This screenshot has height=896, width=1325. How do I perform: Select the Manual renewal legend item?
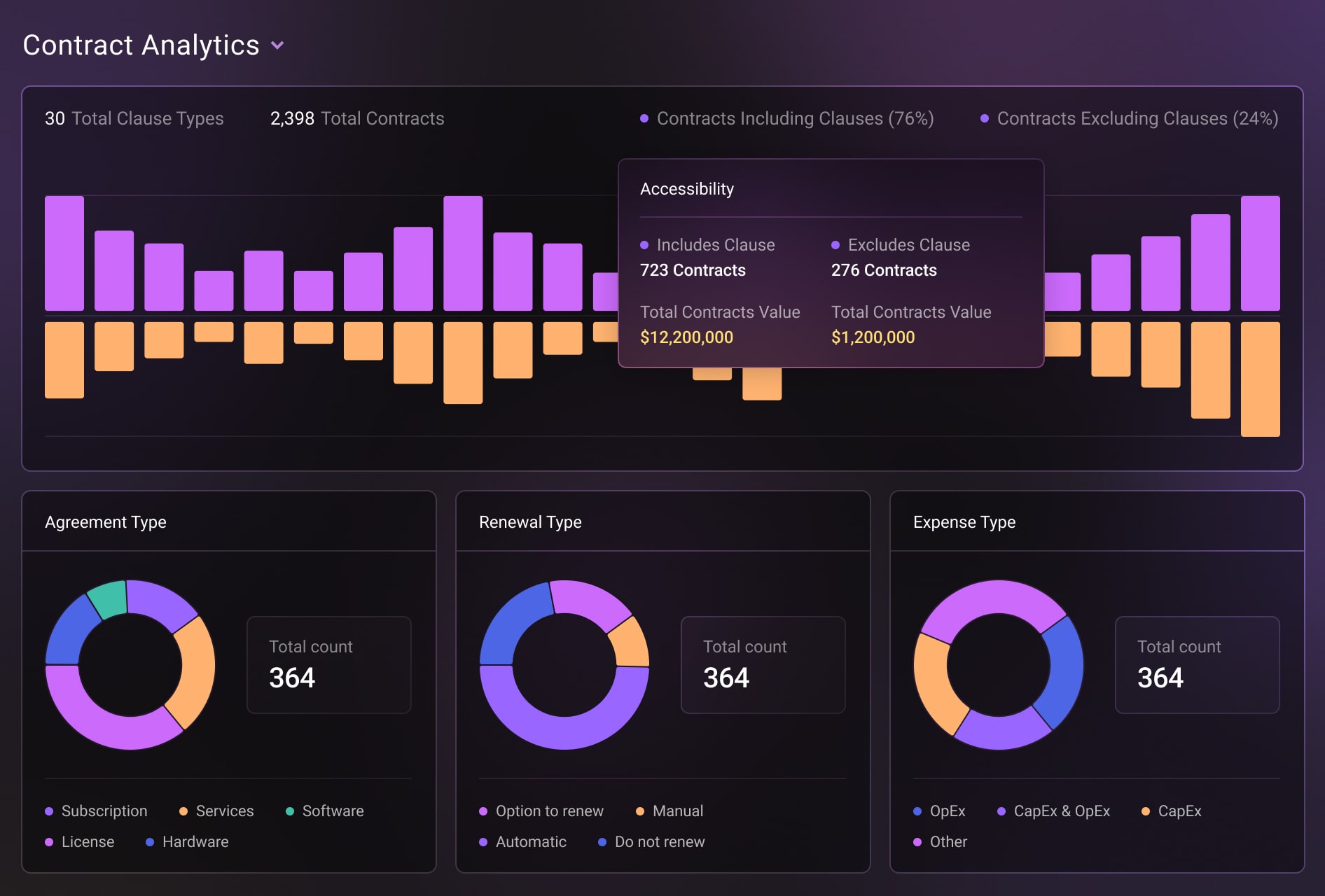(x=669, y=811)
